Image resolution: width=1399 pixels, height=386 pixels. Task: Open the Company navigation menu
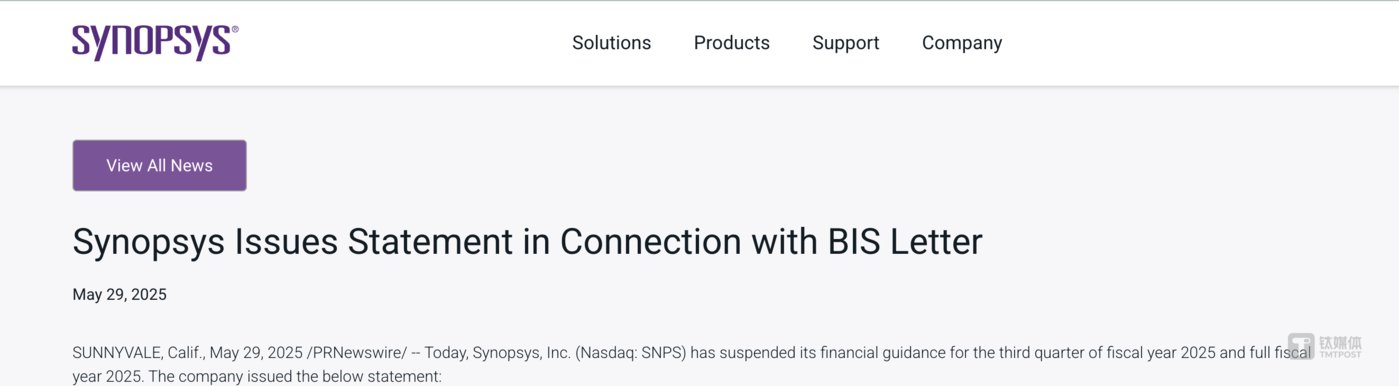[x=962, y=43]
